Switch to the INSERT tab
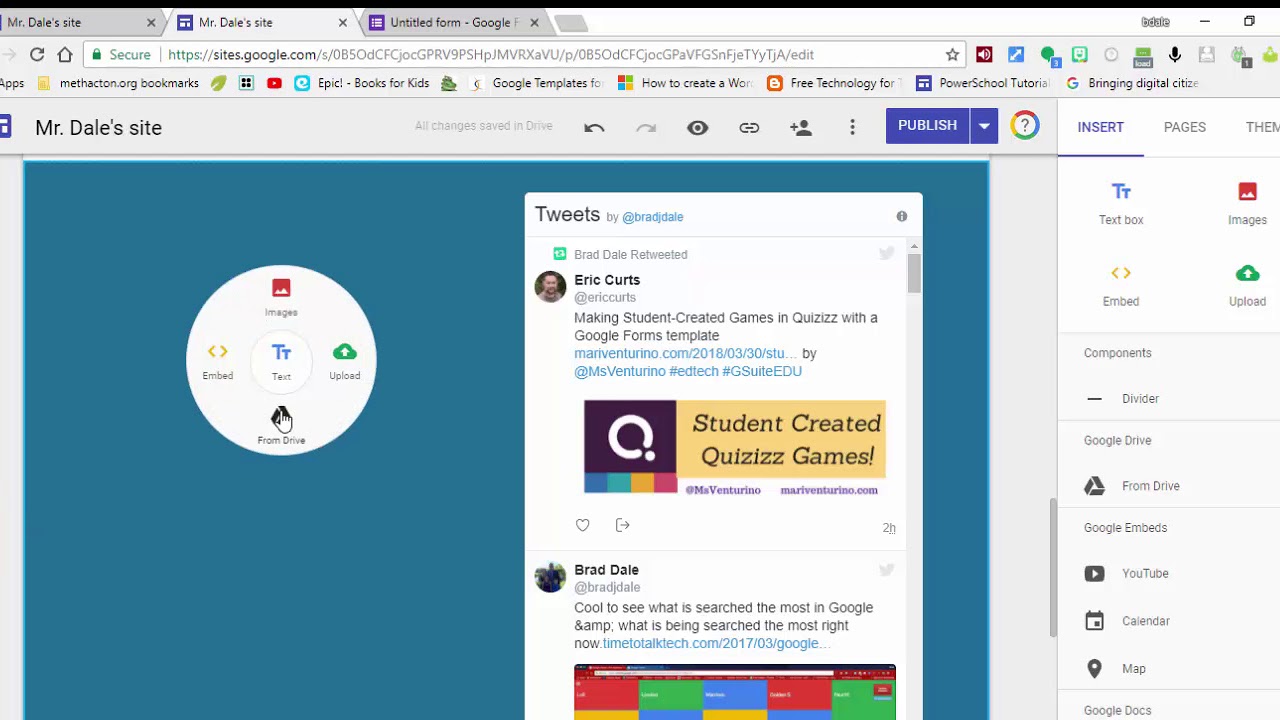1280x720 pixels. tap(1101, 127)
